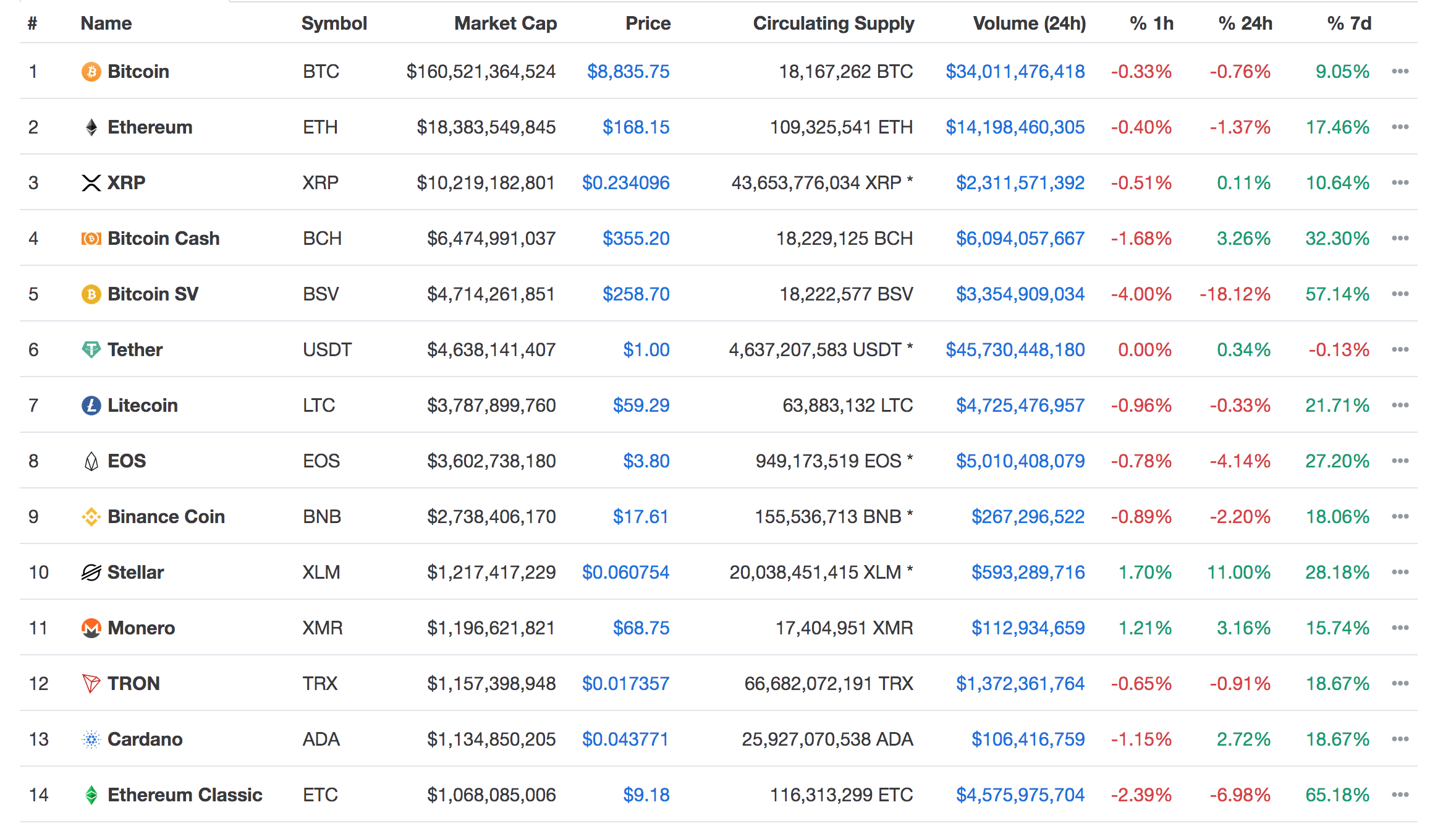Click the Cardano logo icon
This screenshot has width=1456, height=831.
click(91, 739)
